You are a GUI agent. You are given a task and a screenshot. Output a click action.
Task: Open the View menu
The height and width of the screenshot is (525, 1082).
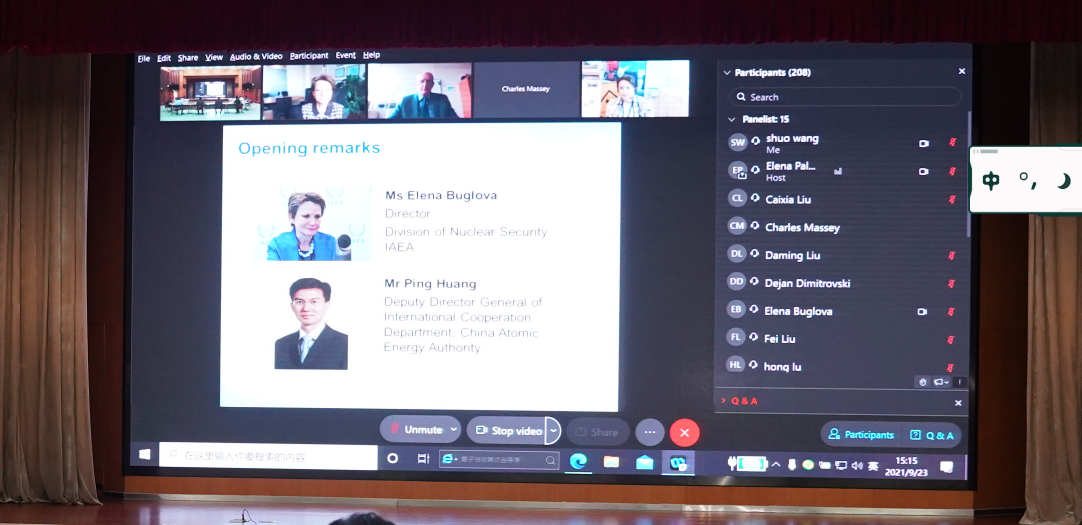pyautogui.click(x=214, y=57)
